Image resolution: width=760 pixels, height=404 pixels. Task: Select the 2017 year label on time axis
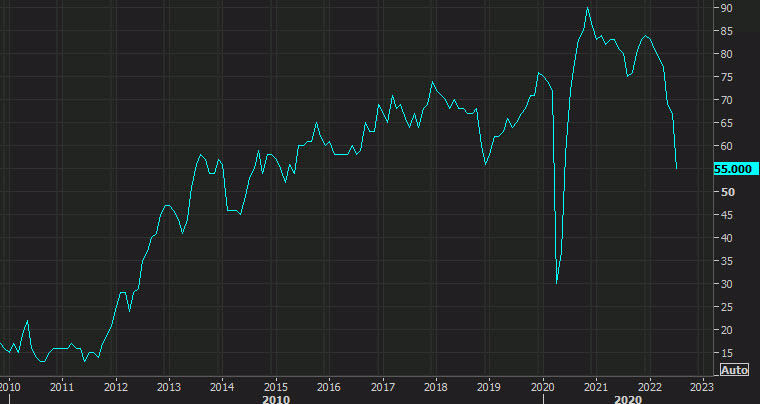(382, 387)
